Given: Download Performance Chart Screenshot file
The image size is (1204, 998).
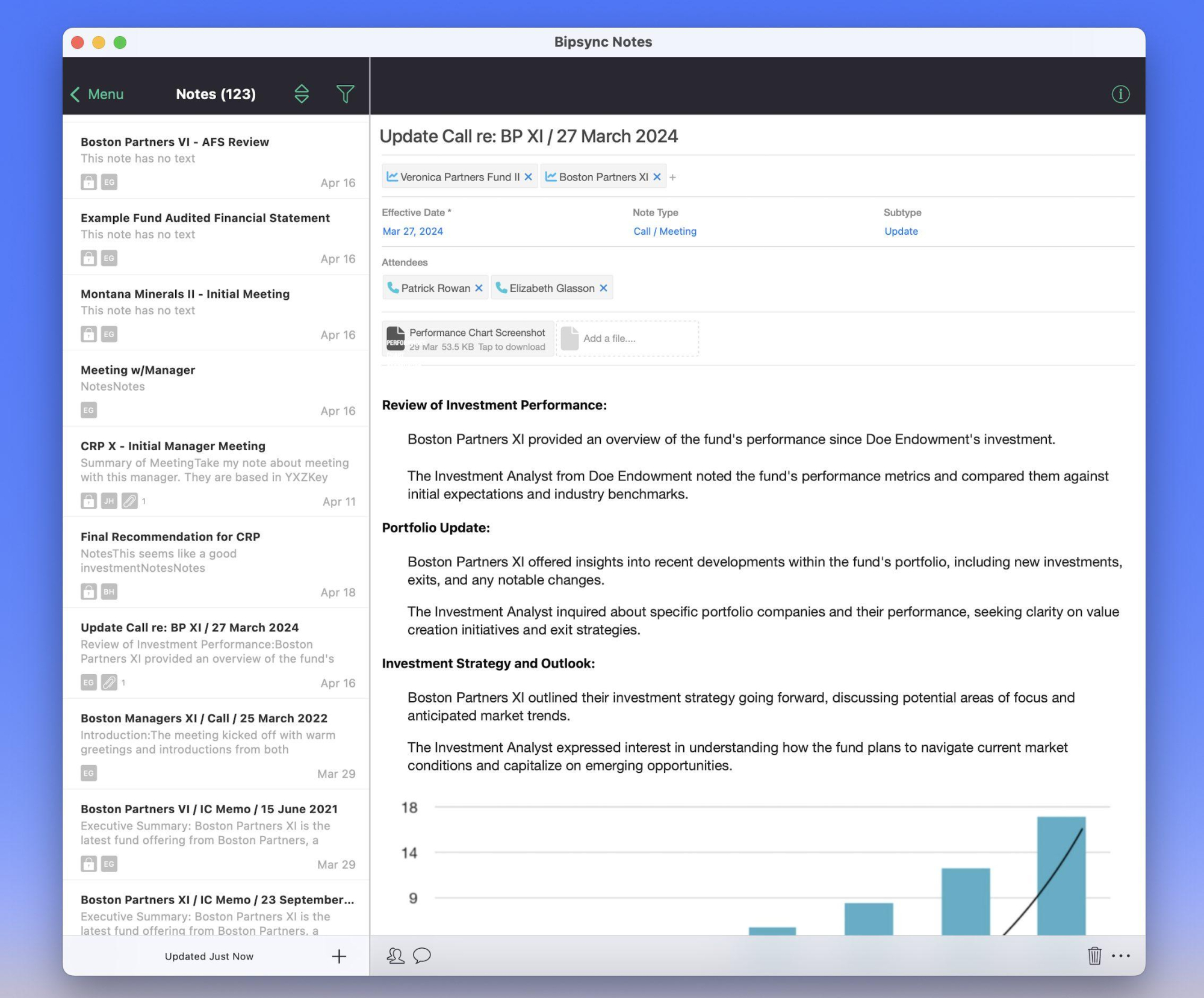Looking at the screenshot, I should tap(468, 339).
